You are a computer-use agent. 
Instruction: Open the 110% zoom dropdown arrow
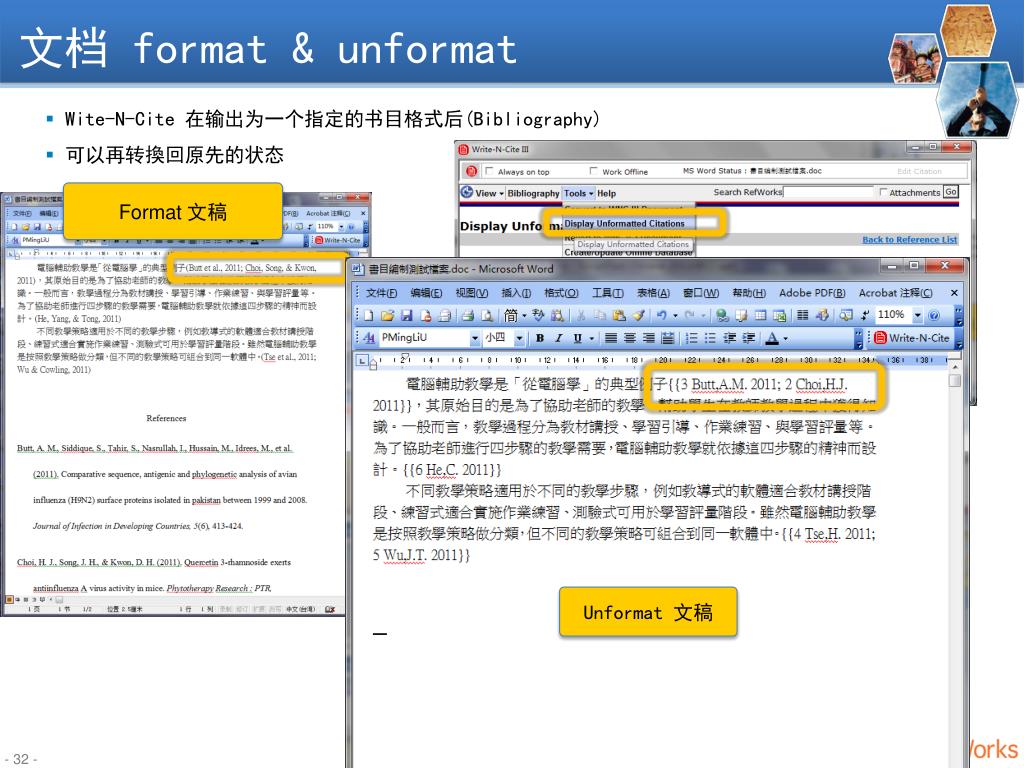point(918,316)
